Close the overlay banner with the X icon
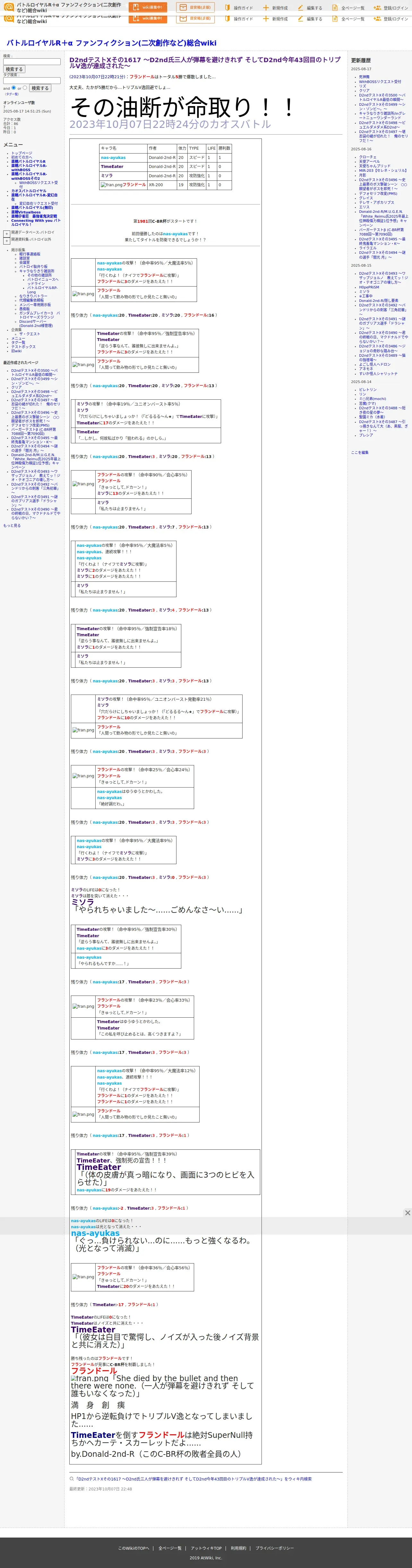The image size is (412, 1568). (x=407, y=1213)
